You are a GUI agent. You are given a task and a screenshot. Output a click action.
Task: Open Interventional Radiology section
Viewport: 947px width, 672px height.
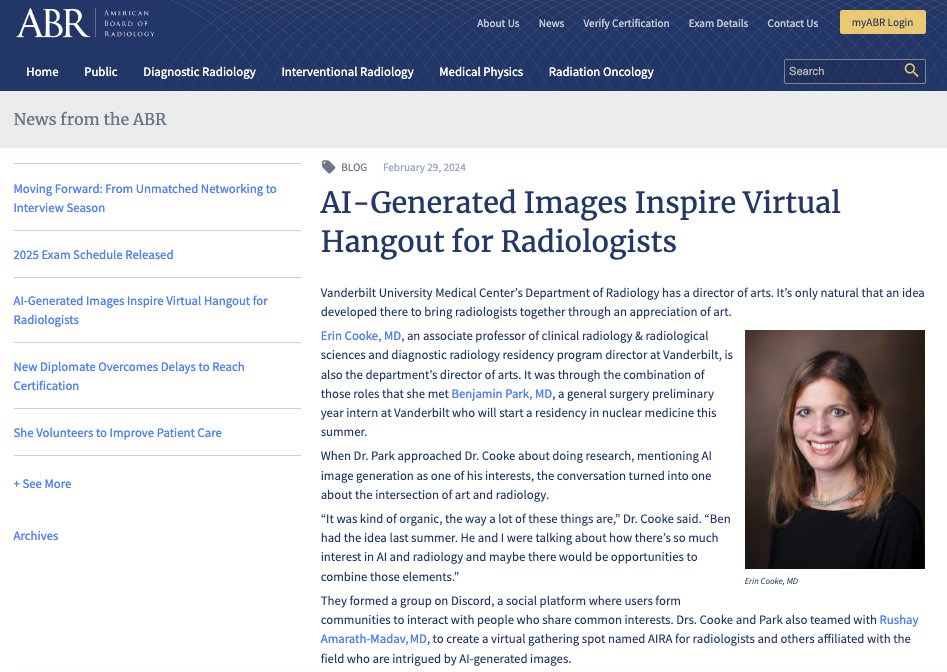pos(347,72)
